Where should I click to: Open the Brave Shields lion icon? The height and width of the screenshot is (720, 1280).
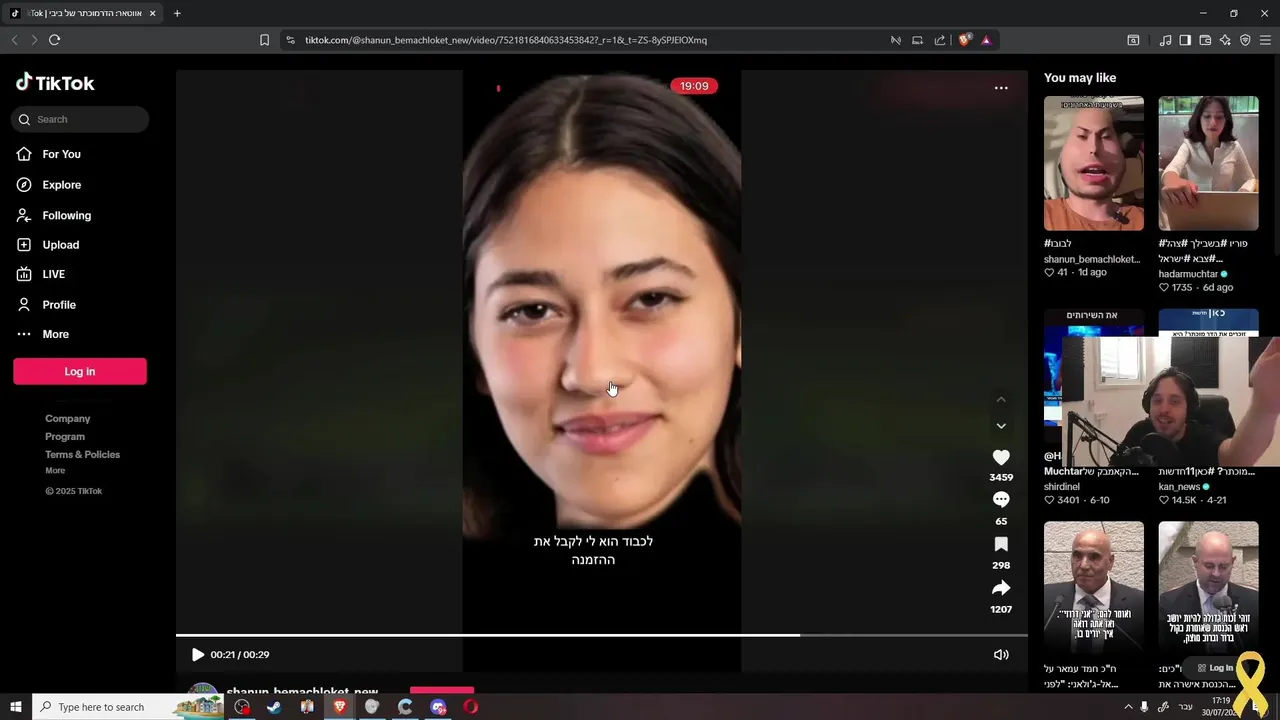964,40
